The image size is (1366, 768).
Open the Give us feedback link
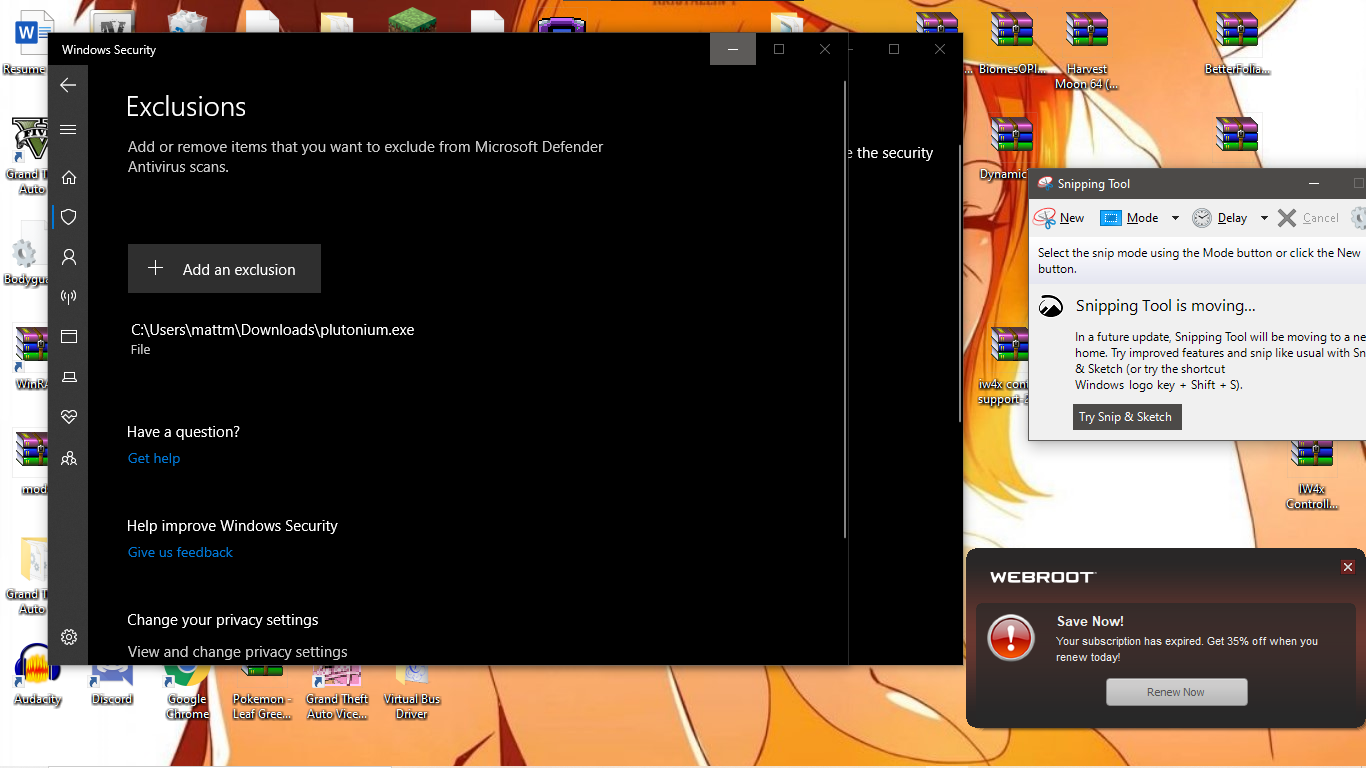click(180, 552)
